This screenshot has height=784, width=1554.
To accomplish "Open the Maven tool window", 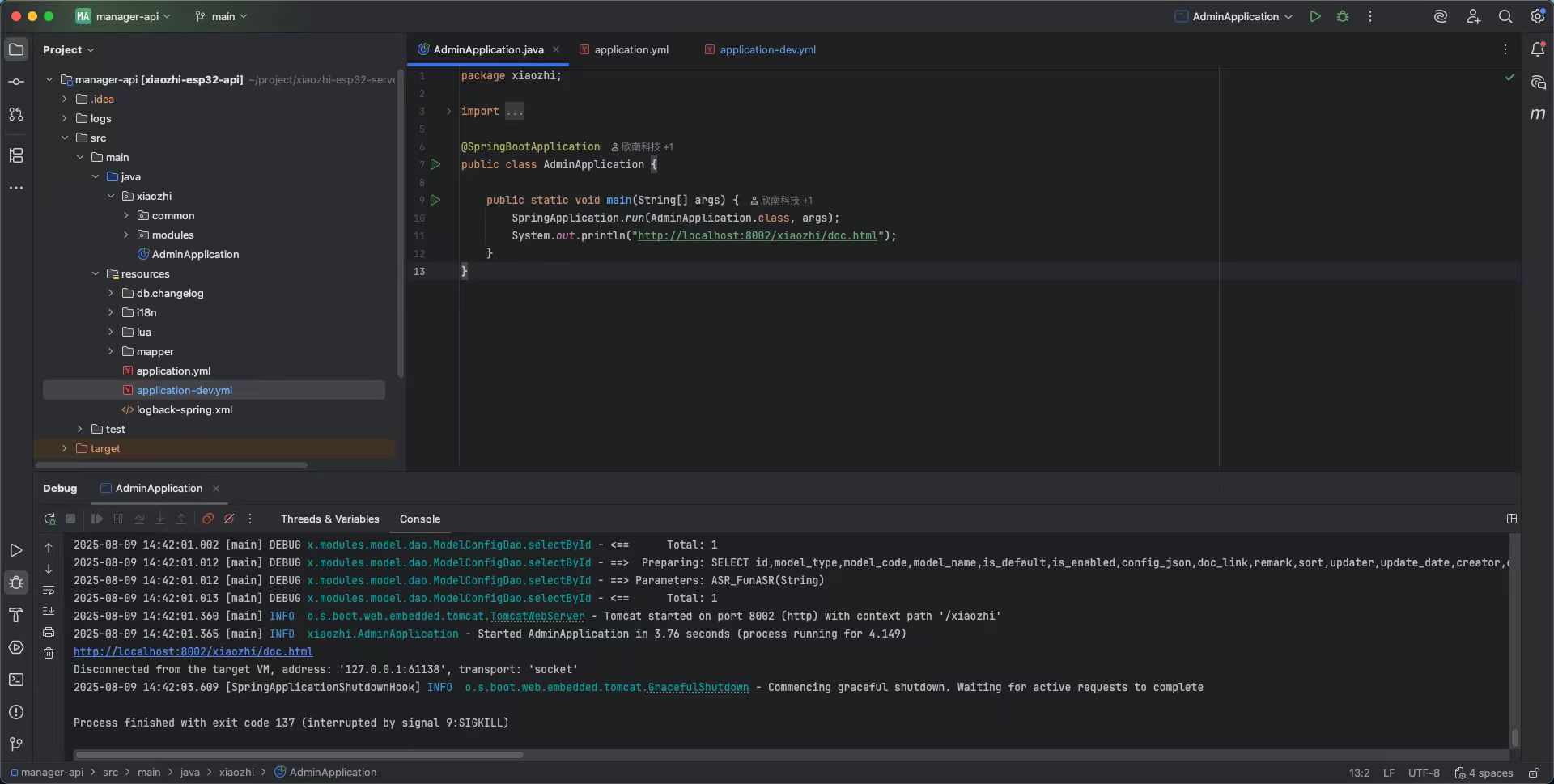I will click(x=1538, y=114).
